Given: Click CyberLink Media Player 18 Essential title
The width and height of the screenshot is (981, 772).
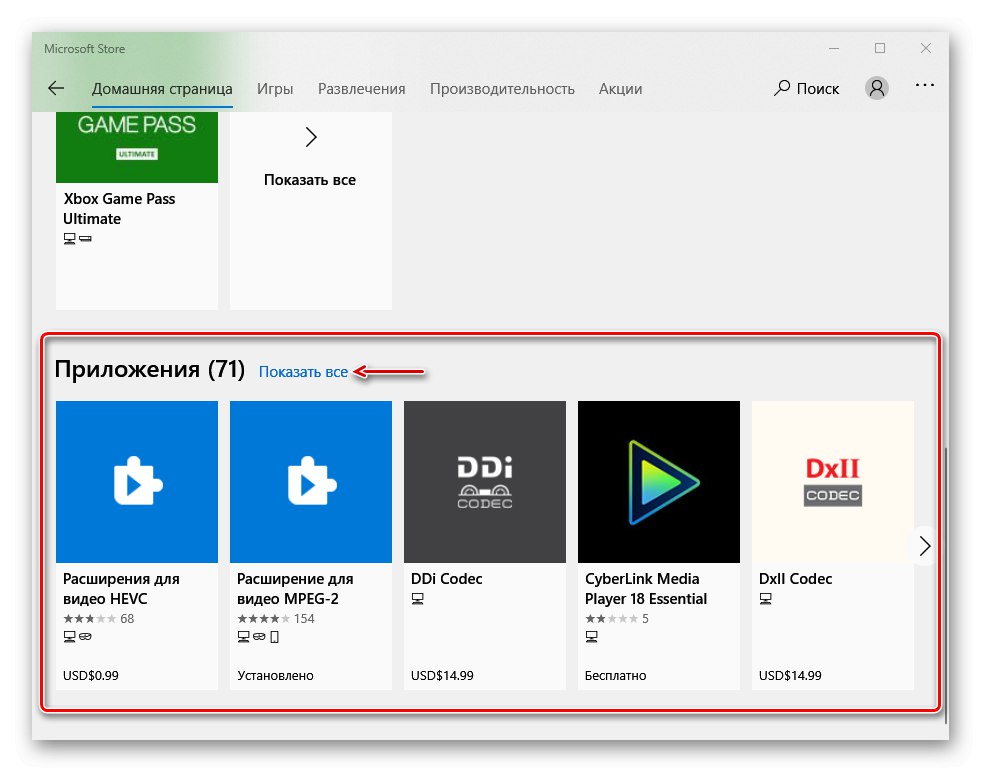Looking at the screenshot, I should (646, 589).
